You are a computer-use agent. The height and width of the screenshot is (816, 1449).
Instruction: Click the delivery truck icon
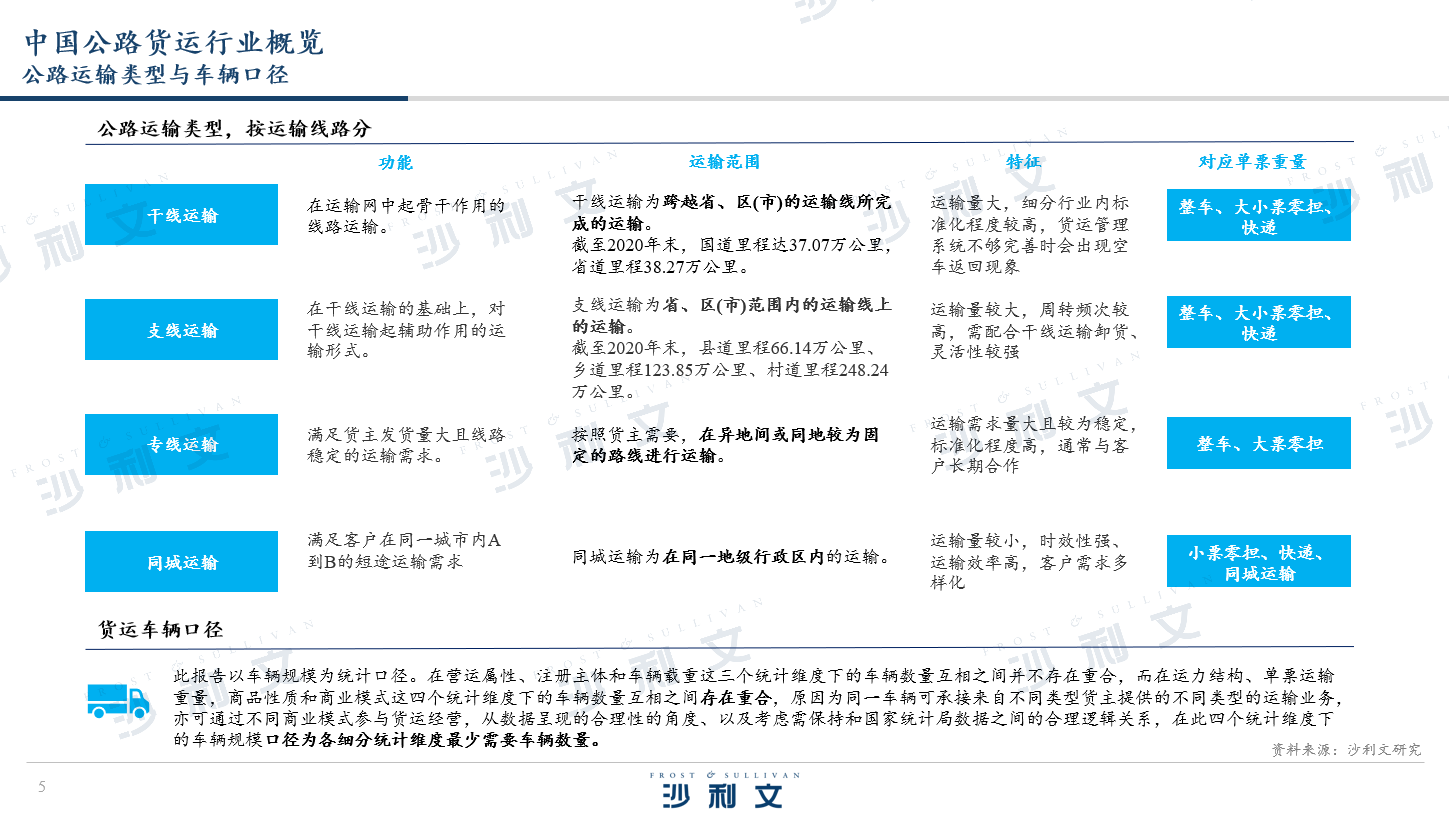point(118,702)
